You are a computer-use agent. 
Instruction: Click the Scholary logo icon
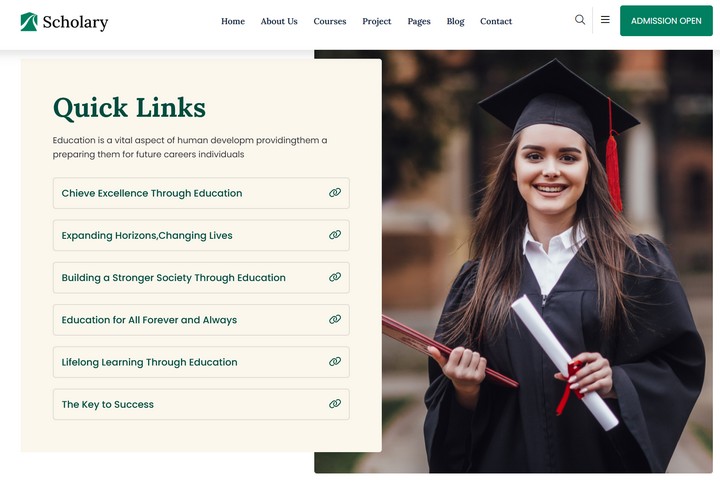29,22
